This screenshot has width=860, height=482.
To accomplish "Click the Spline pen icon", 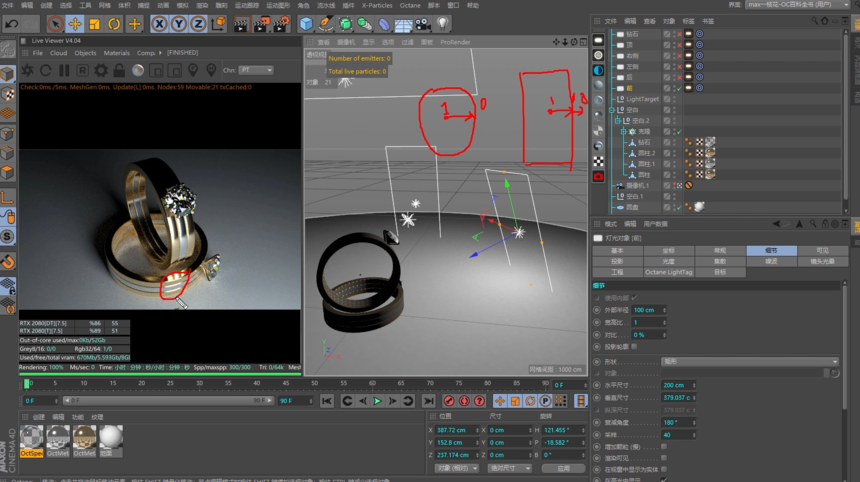I will pos(325,24).
